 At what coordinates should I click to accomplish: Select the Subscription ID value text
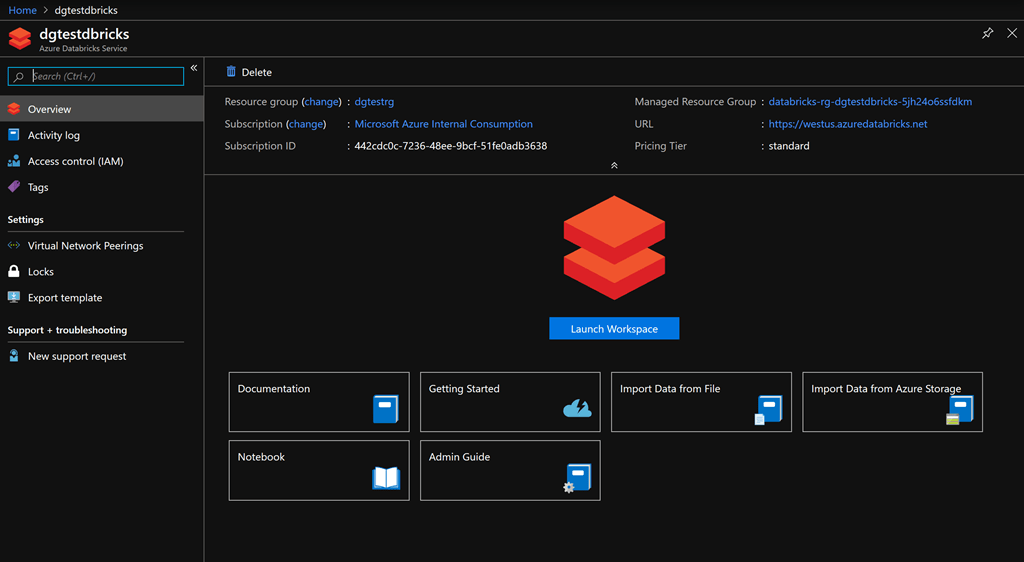click(451, 146)
